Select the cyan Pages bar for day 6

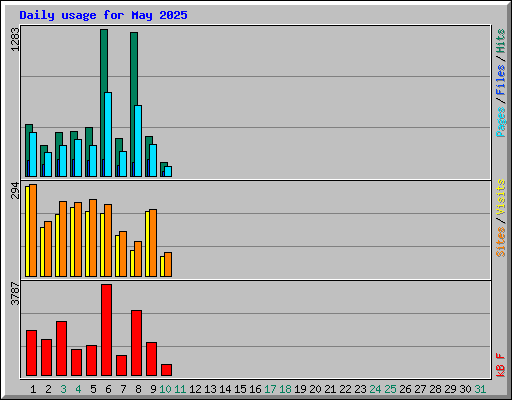(x=108, y=134)
